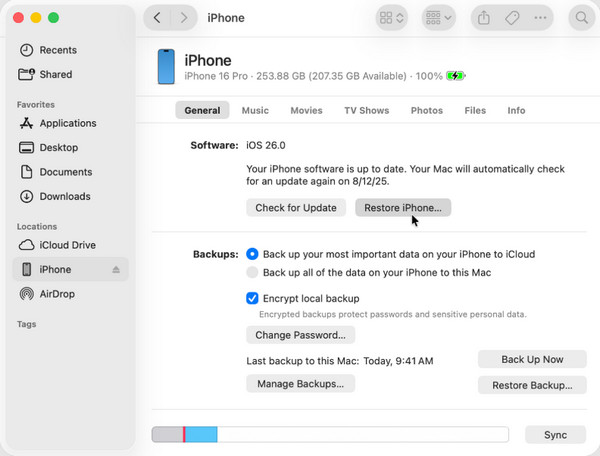Click the Locations sidebar section header

point(37,226)
